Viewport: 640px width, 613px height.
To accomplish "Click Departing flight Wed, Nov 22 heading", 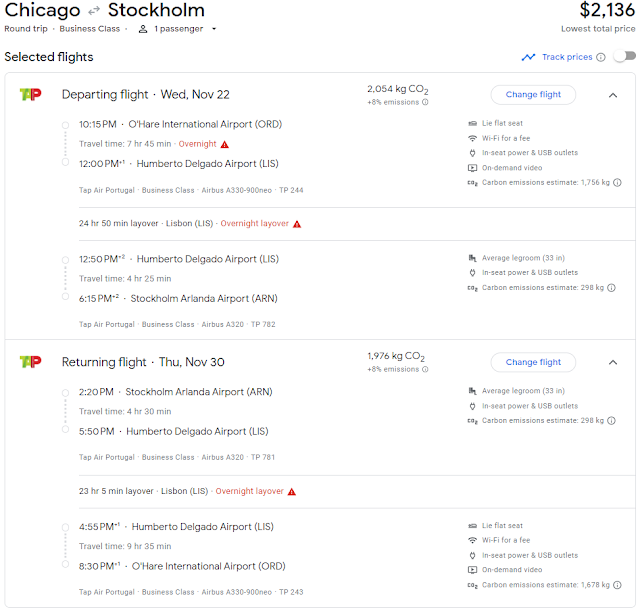I will click(146, 95).
